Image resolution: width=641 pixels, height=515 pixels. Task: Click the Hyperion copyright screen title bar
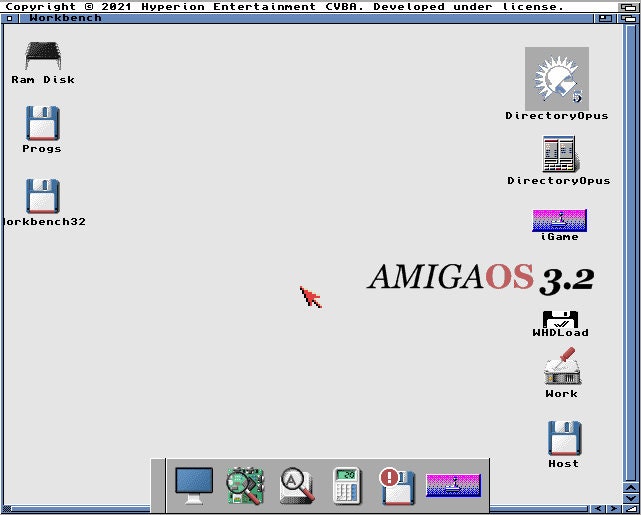[x=309, y=7]
